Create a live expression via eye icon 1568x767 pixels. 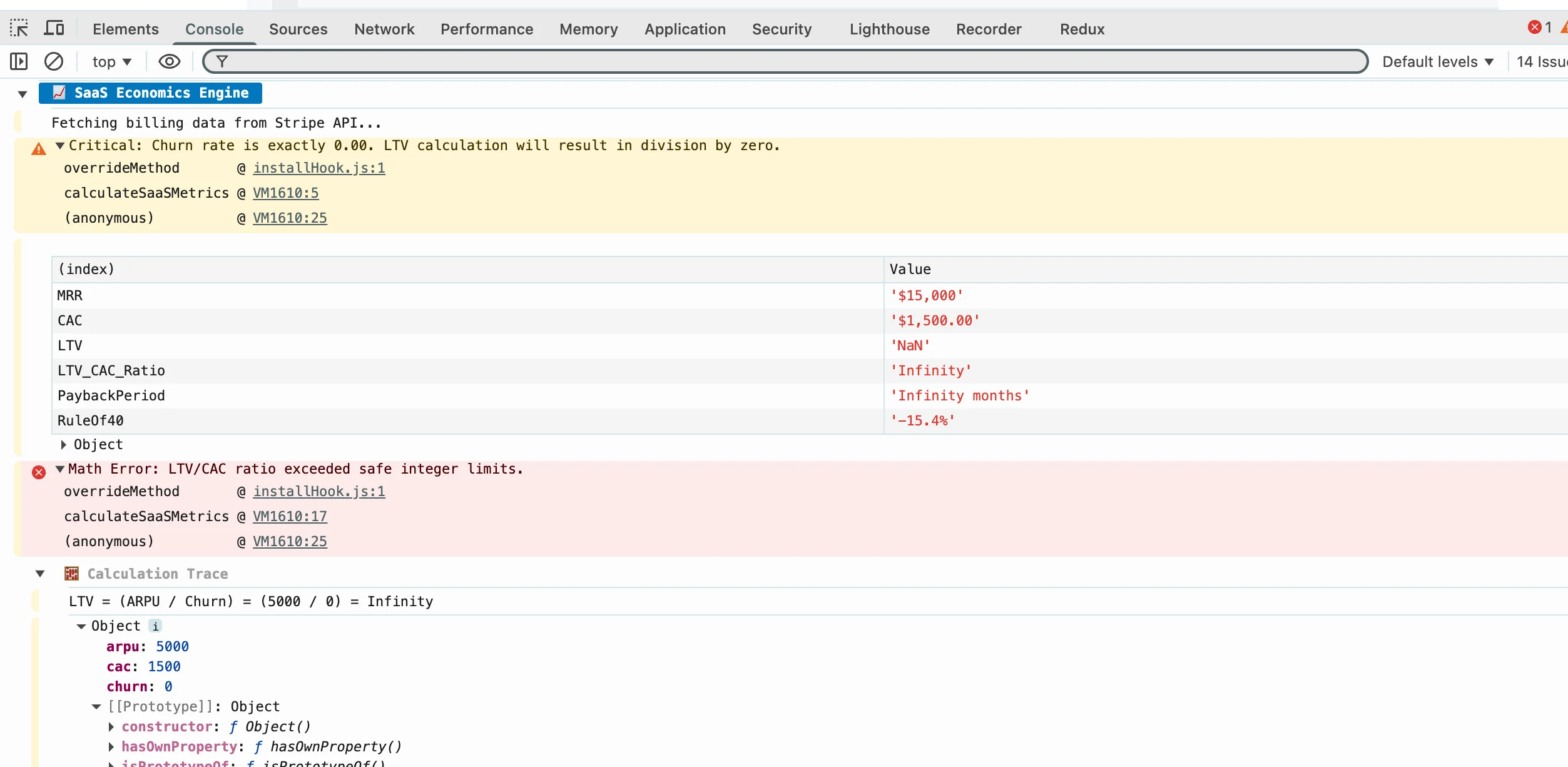(169, 61)
